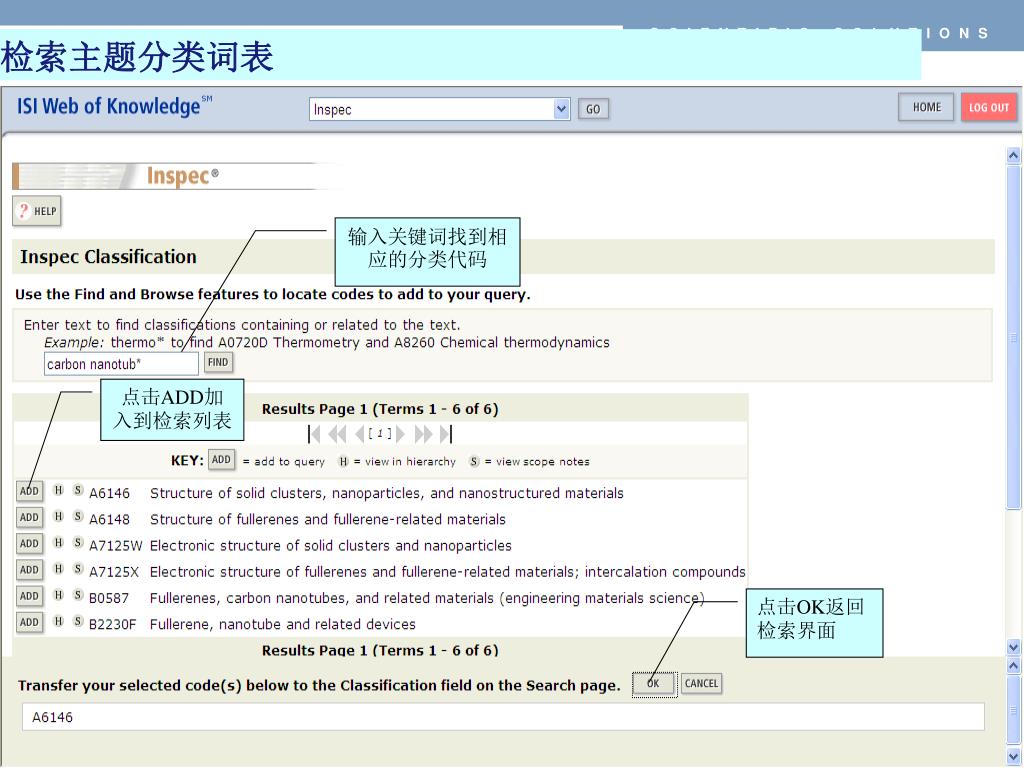
Task: Click the results frame scrollbar thumb
Action: (1014, 336)
